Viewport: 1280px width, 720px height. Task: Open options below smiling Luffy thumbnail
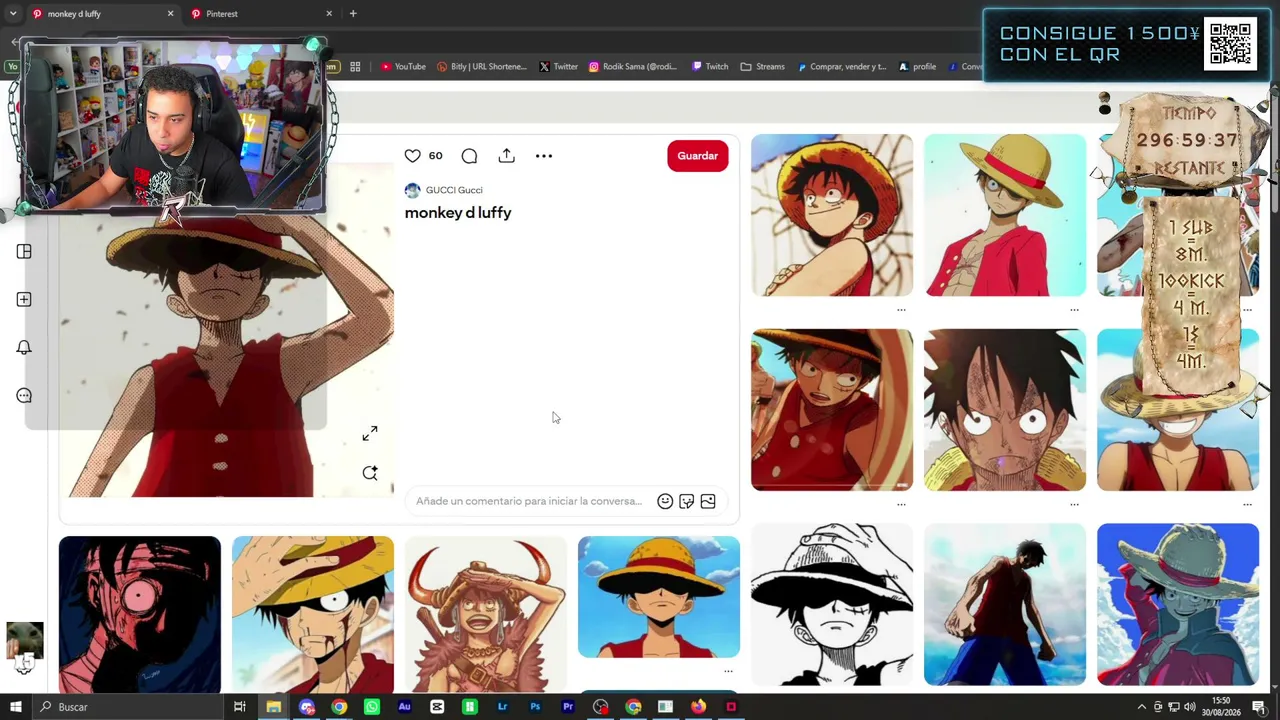tap(1247, 505)
